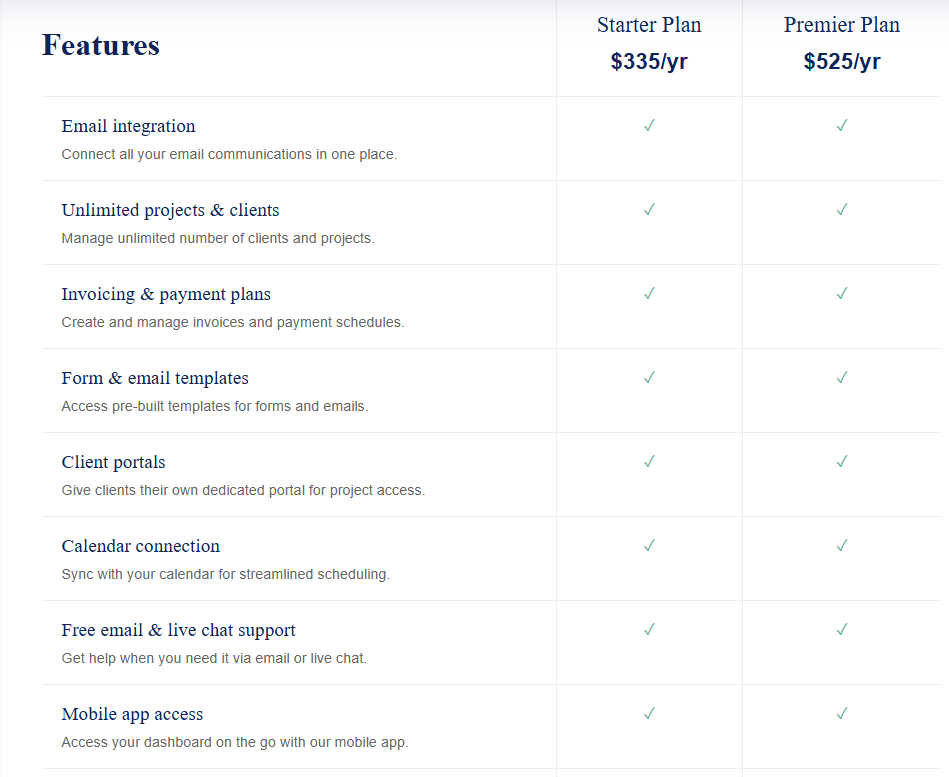This screenshot has height=777, width=949.
Task: Click the Mobile app access feature title
Action: coord(132,714)
